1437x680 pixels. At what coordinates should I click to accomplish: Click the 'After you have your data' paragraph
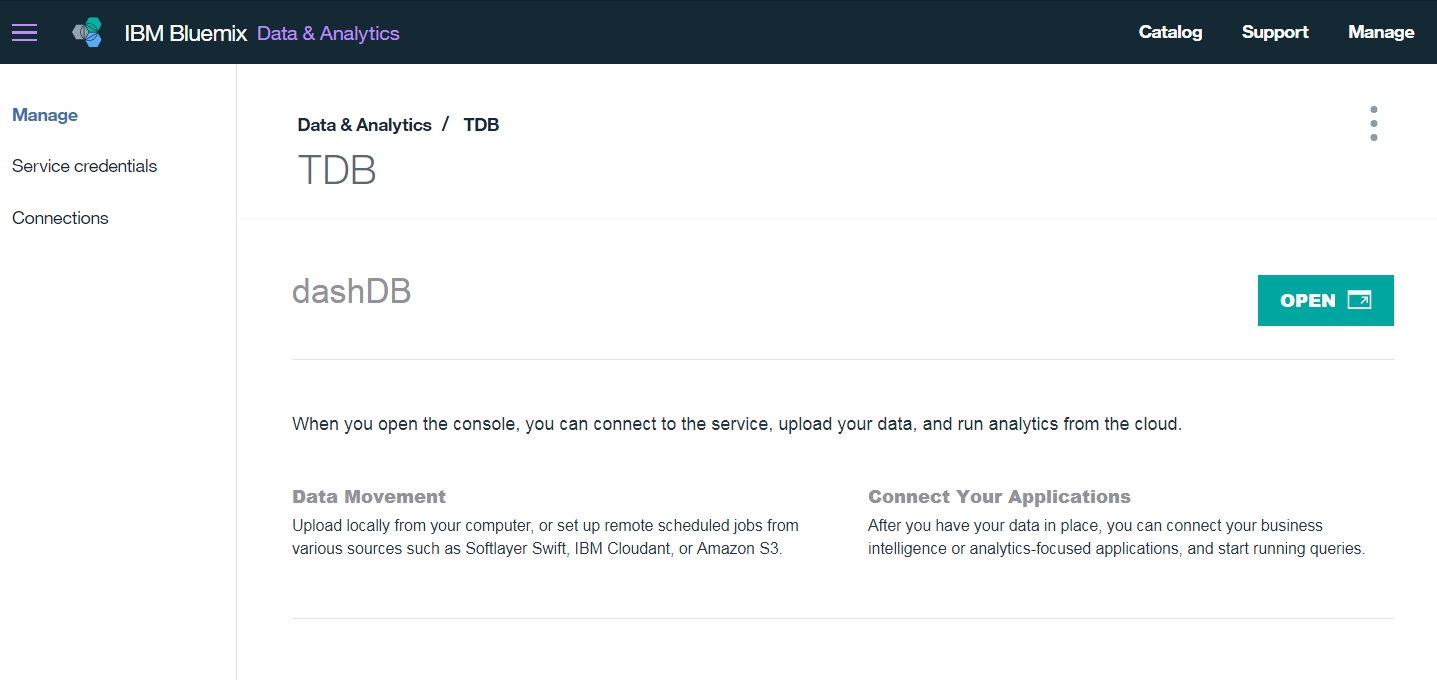point(1116,537)
